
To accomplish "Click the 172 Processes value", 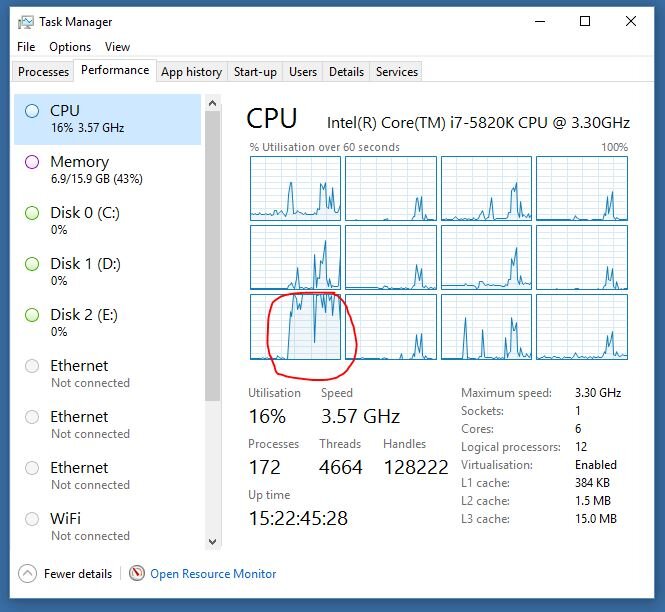I will pos(265,467).
